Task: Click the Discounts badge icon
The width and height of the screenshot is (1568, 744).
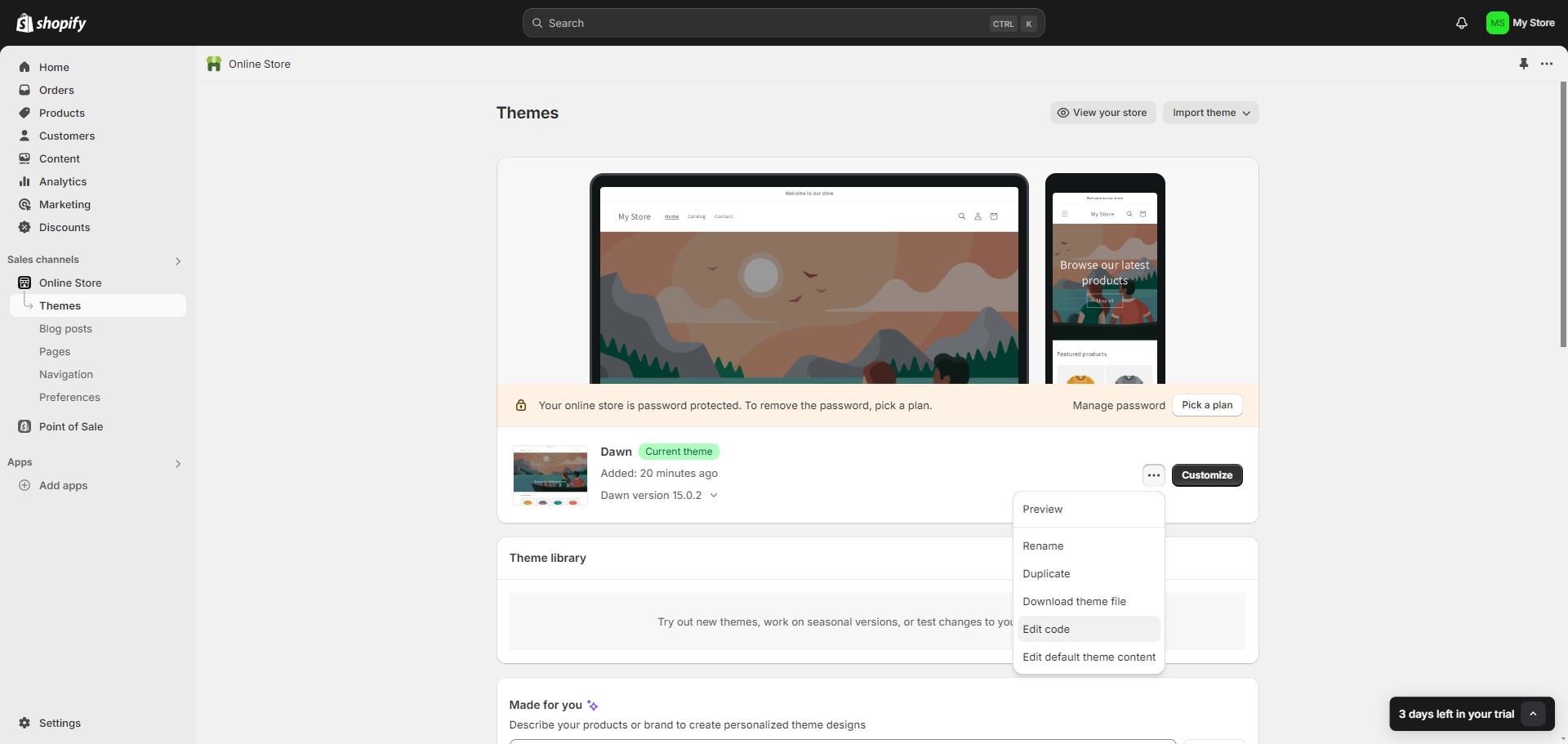Action: [24, 227]
